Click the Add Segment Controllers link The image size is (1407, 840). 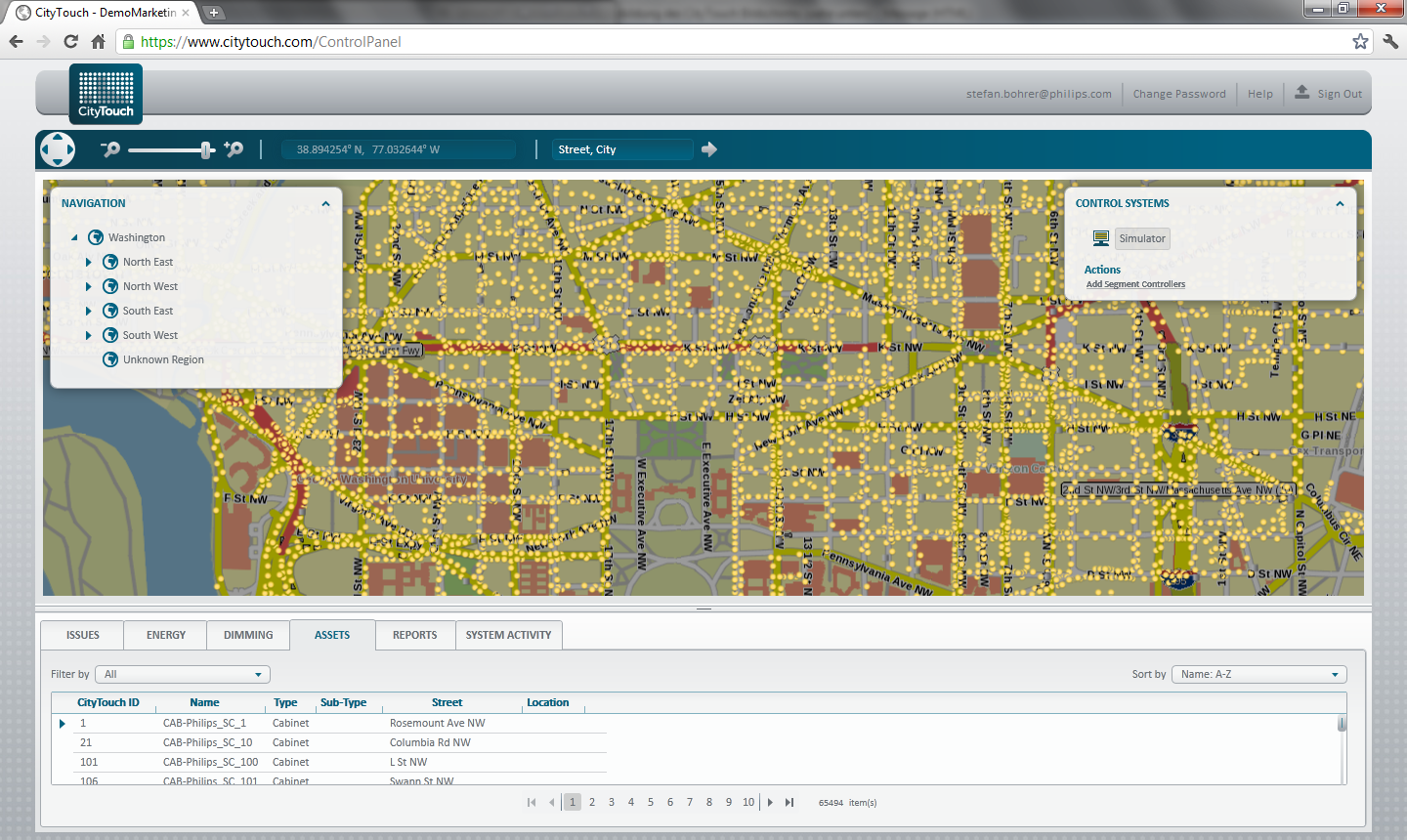[x=1135, y=284]
